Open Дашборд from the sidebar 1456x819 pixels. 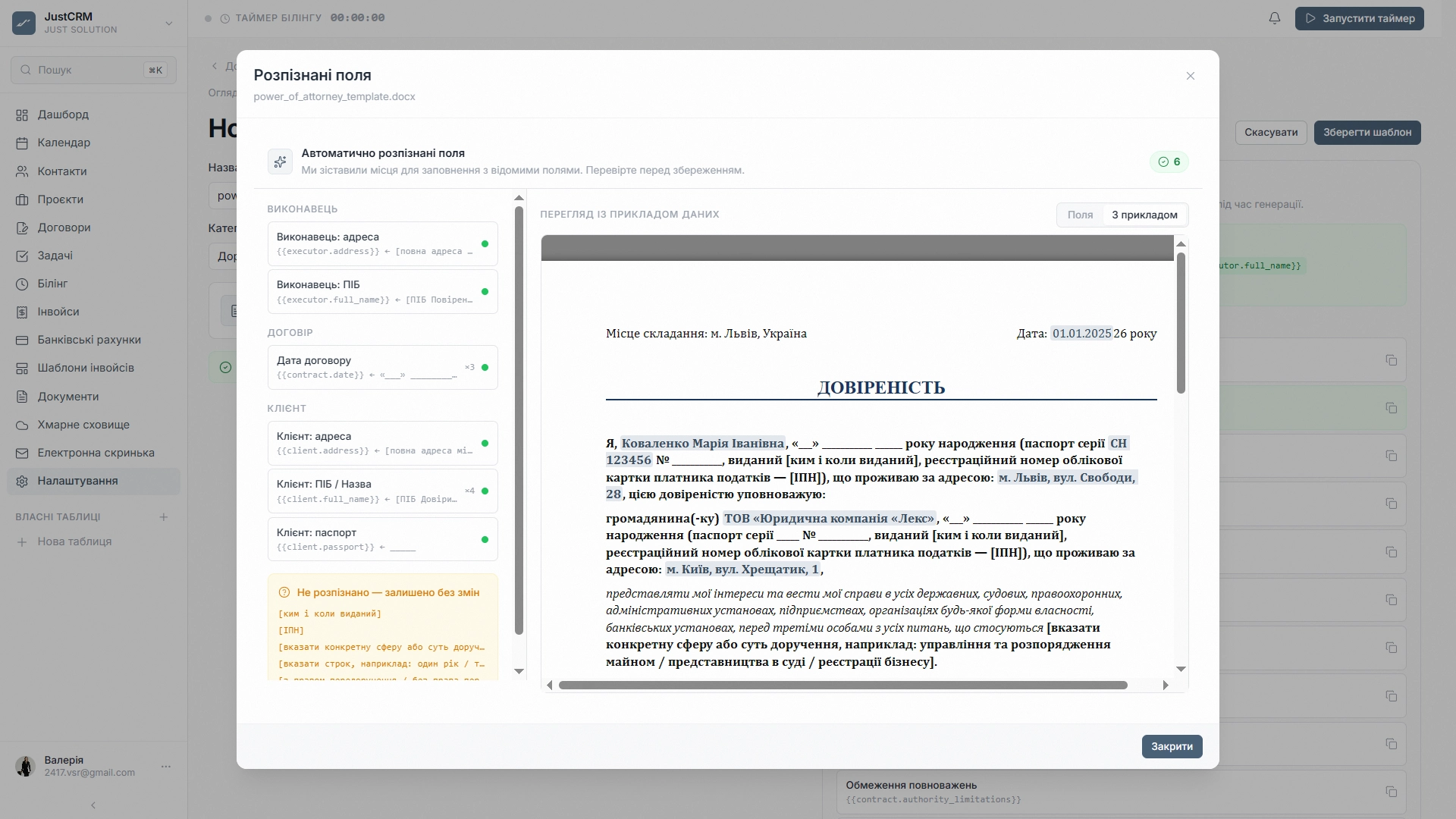tap(93, 115)
